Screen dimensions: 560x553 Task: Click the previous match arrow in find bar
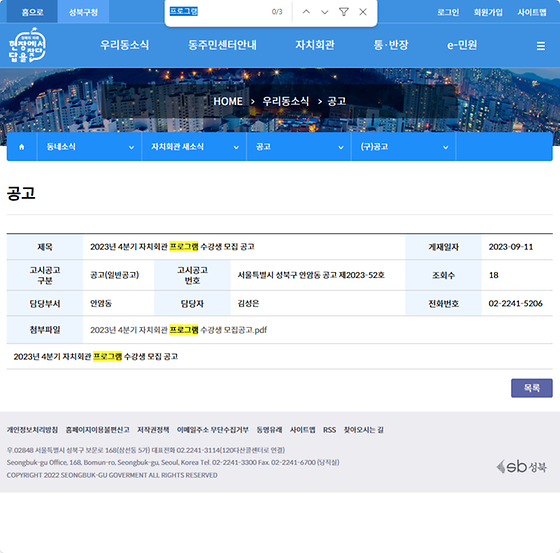[x=306, y=12]
